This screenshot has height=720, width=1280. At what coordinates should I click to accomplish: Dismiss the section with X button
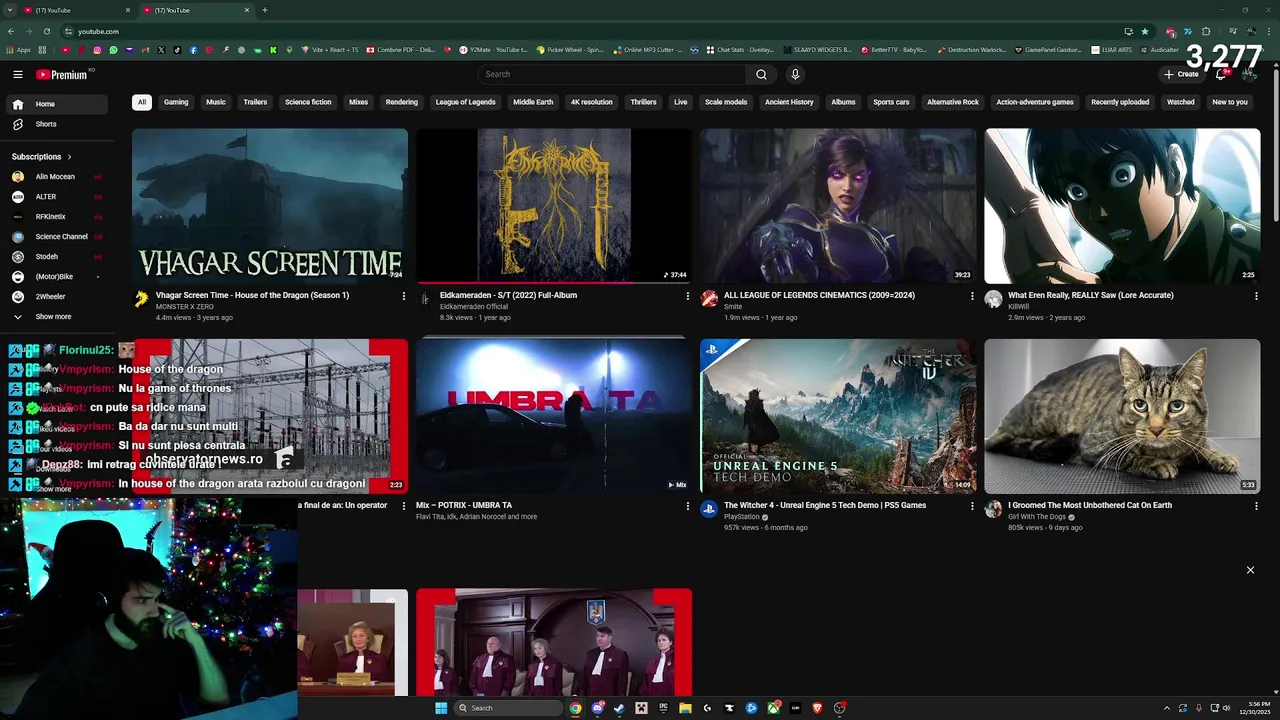[1250, 570]
